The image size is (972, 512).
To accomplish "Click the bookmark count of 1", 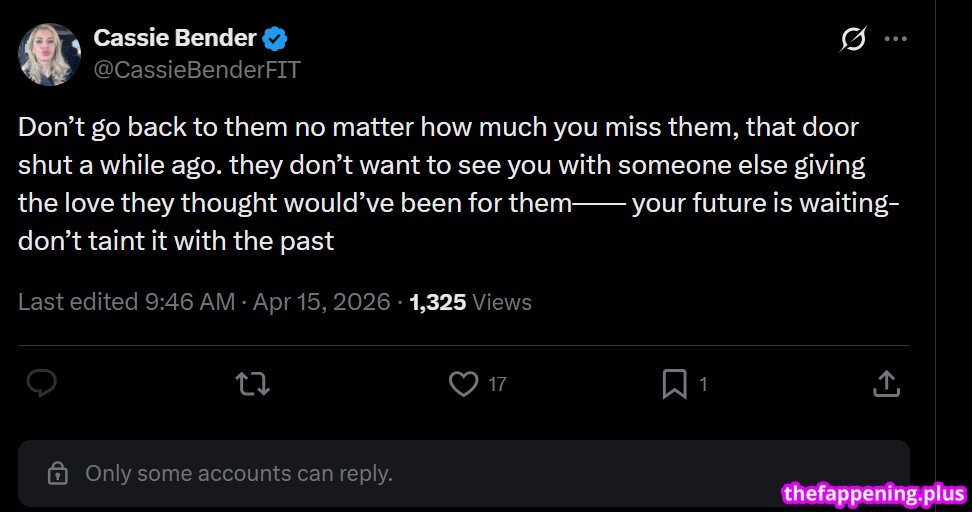I will point(703,383).
